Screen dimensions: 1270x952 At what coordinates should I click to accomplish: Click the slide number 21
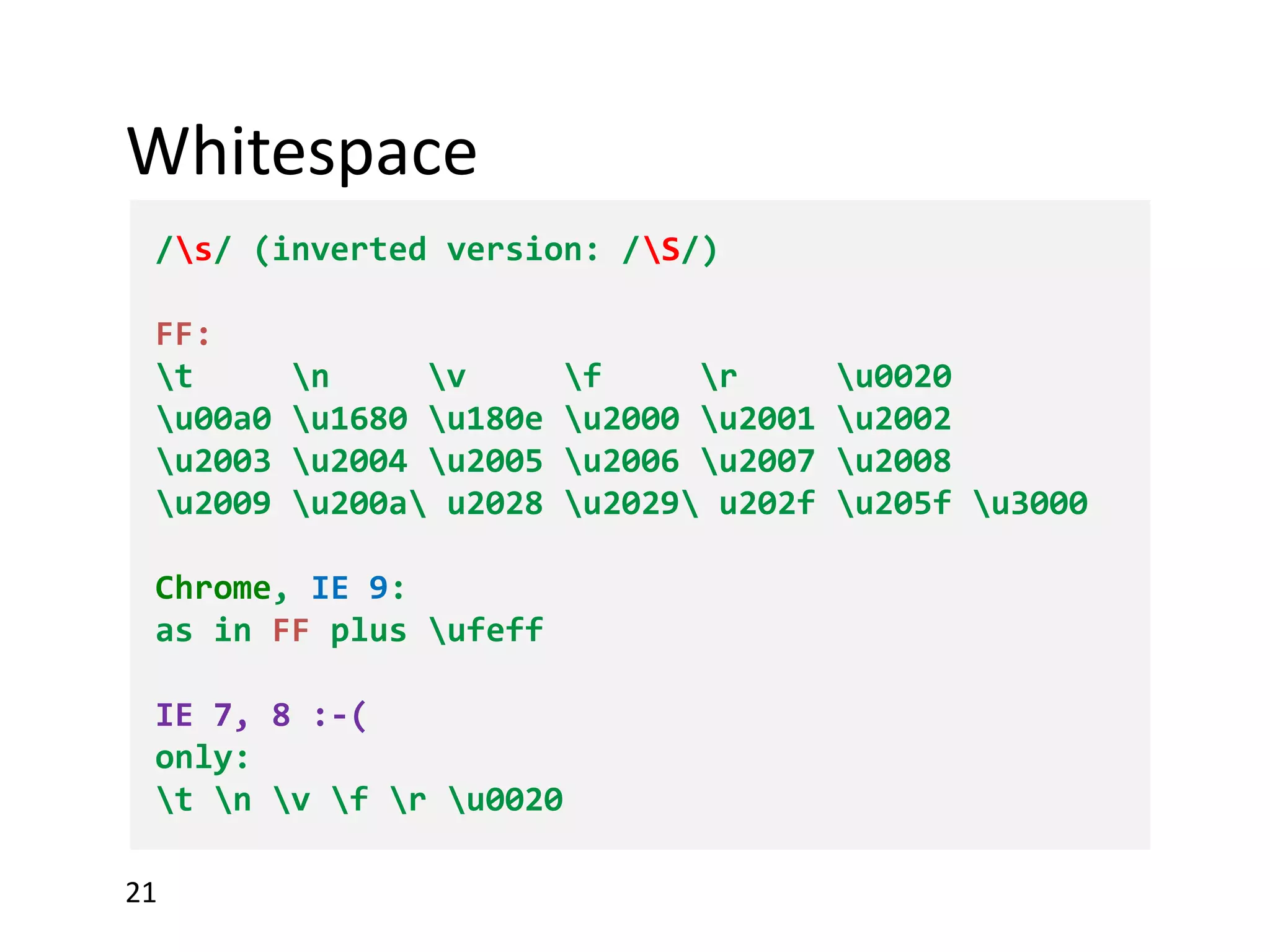[x=141, y=893]
